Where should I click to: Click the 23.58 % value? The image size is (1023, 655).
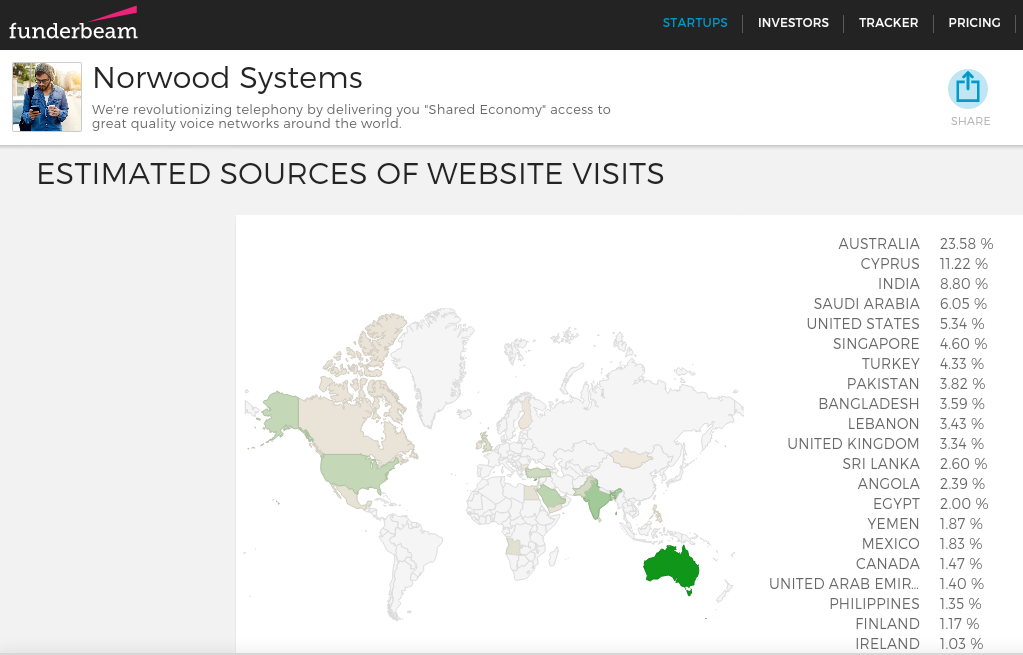(966, 244)
